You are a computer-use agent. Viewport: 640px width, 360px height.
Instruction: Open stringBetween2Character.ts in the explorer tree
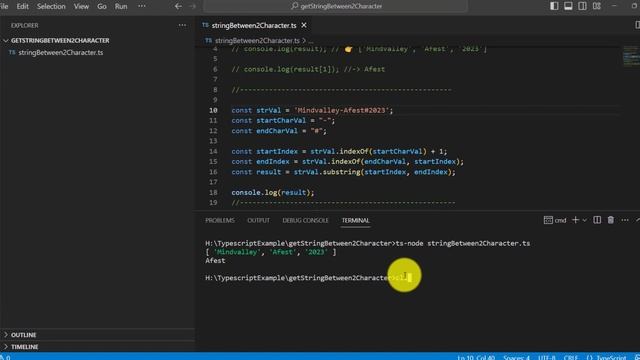tap(60, 53)
